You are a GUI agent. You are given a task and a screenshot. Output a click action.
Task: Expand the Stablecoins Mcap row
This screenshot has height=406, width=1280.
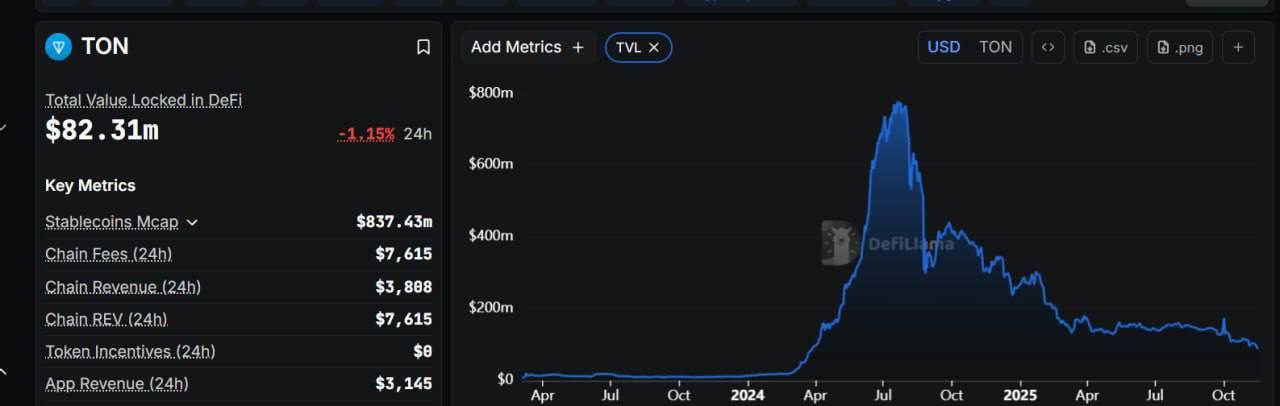(x=192, y=222)
